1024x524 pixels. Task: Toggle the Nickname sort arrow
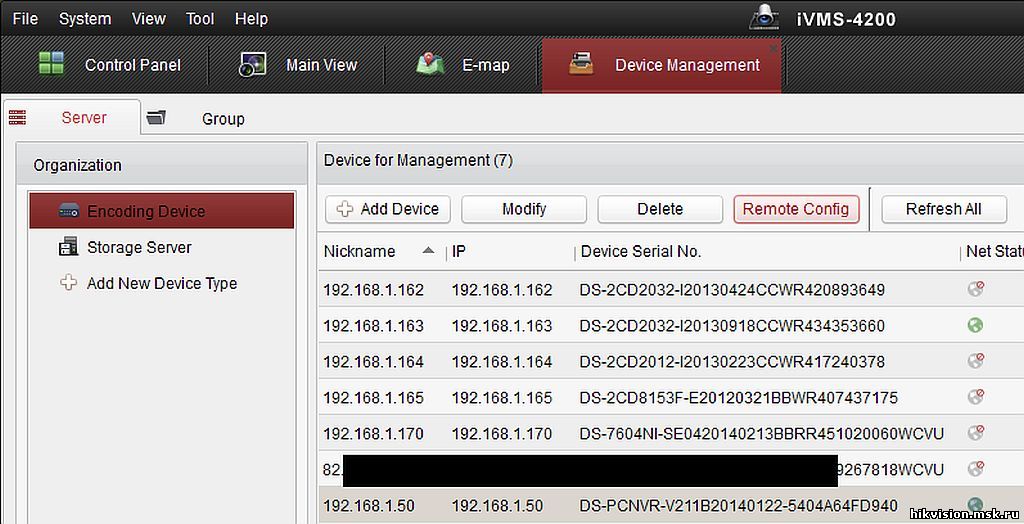(x=428, y=250)
